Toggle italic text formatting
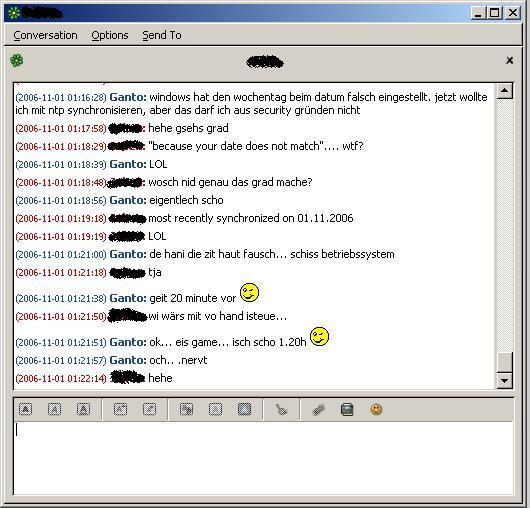Viewport: 530px width, 508px height. (54, 410)
